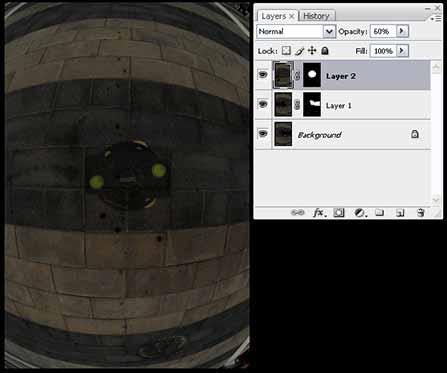447x373 pixels.
Task: Click the Opacity value field
Action: click(383, 31)
